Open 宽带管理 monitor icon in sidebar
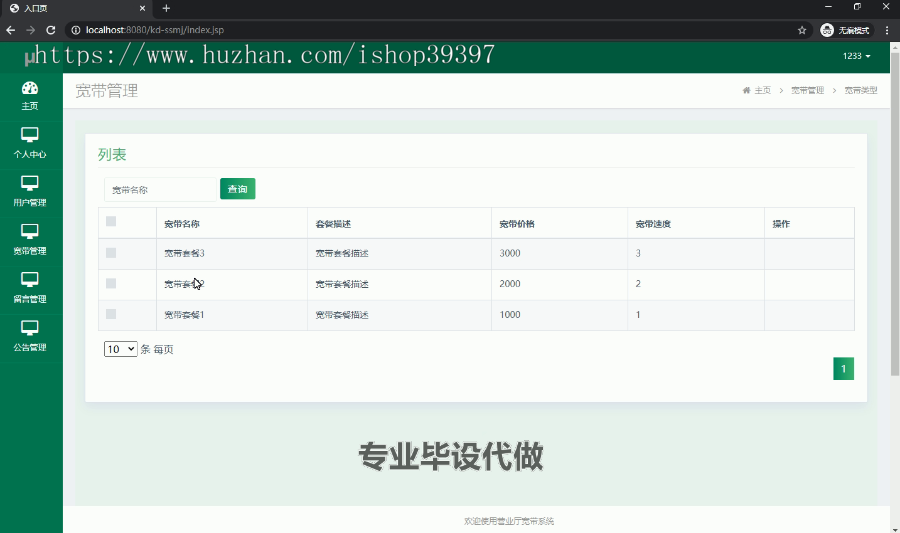 (30, 231)
